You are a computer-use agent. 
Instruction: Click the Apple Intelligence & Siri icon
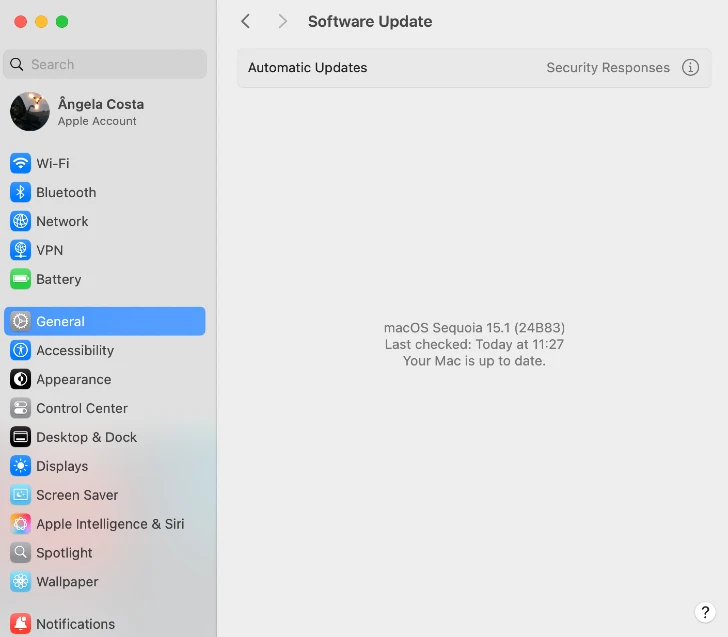[20, 524]
